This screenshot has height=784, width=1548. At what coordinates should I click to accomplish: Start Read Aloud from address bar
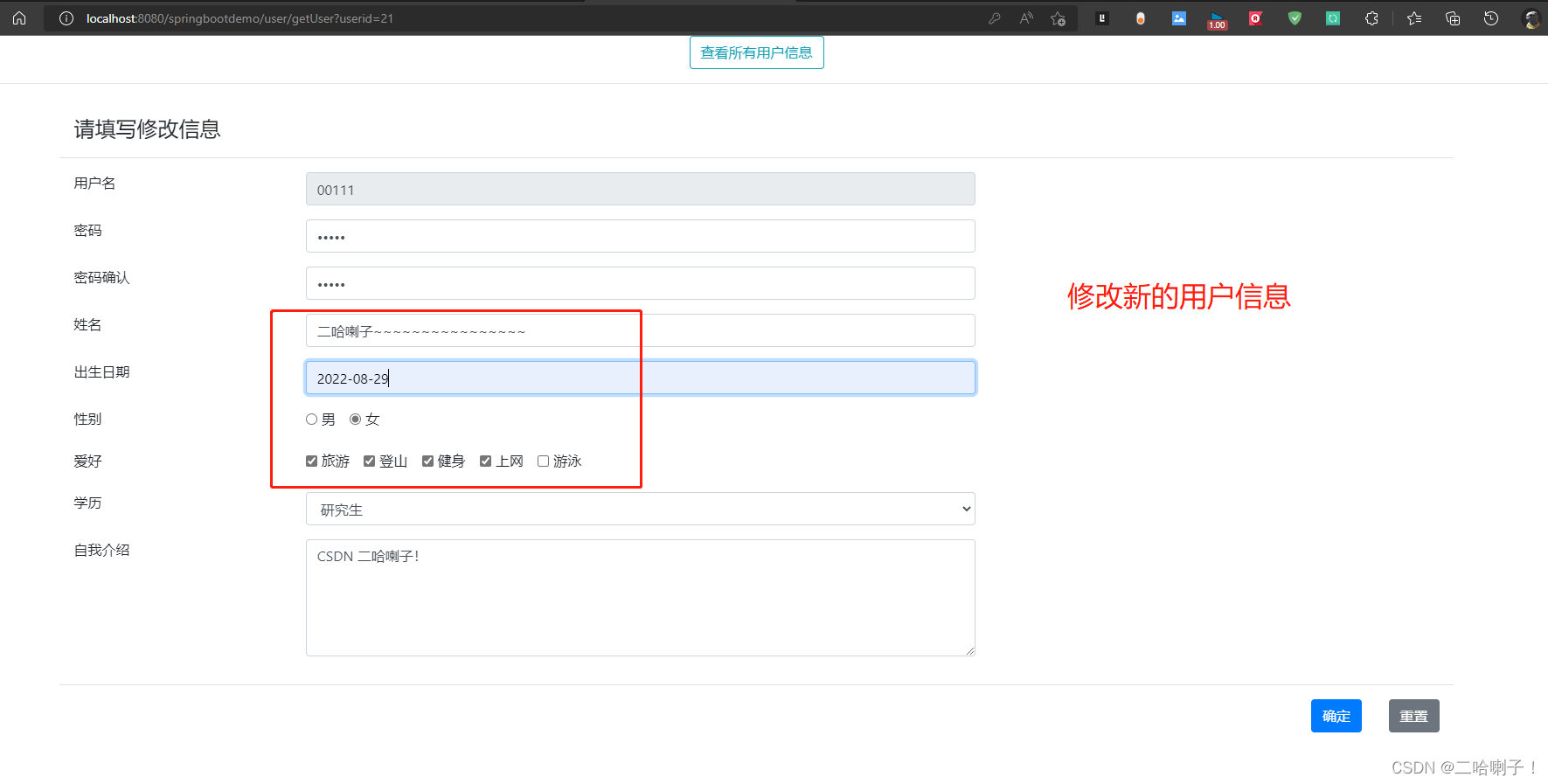(1026, 18)
